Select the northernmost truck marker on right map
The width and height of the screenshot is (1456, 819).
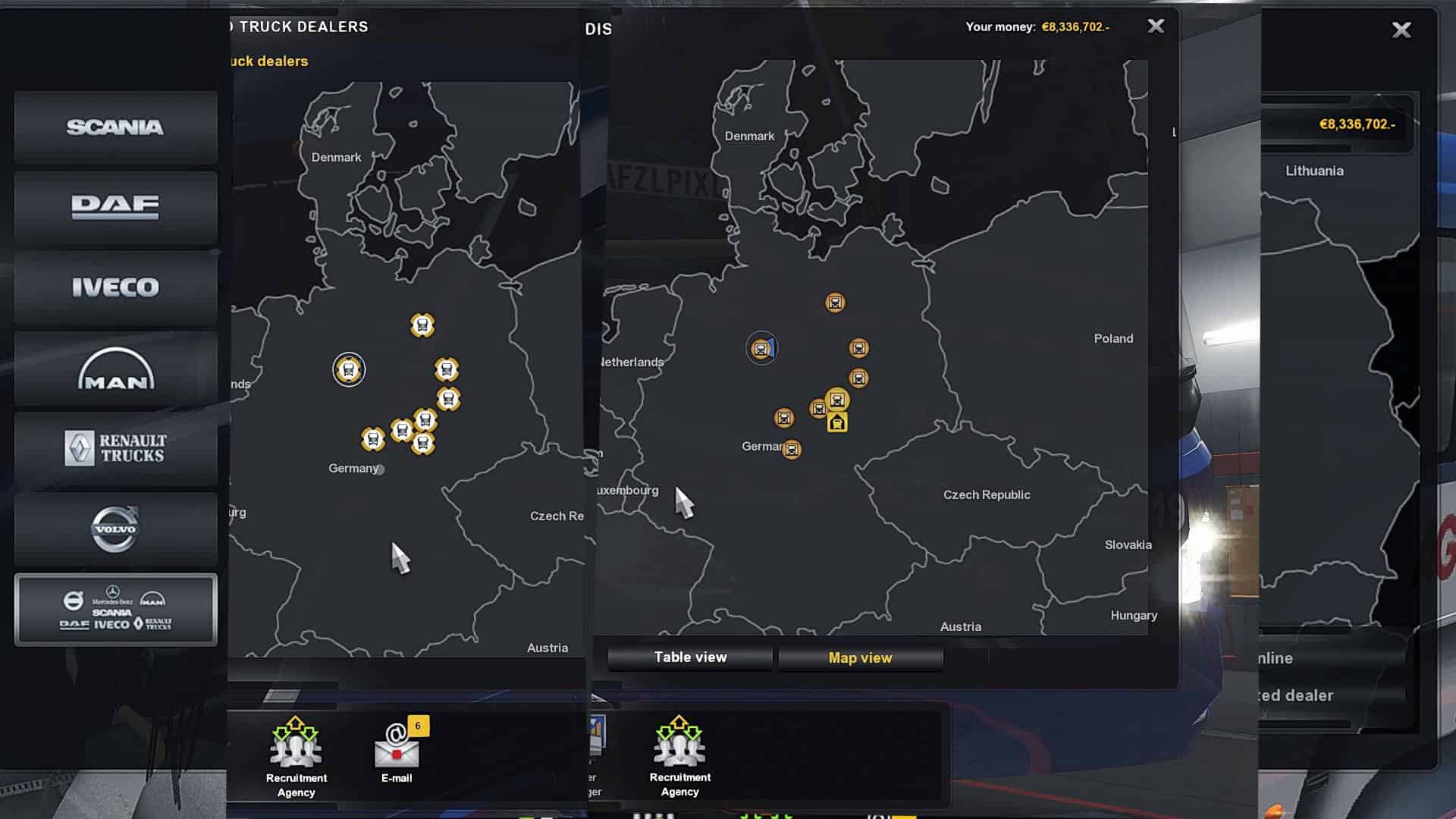pyautogui.click(x=835, y=303)
